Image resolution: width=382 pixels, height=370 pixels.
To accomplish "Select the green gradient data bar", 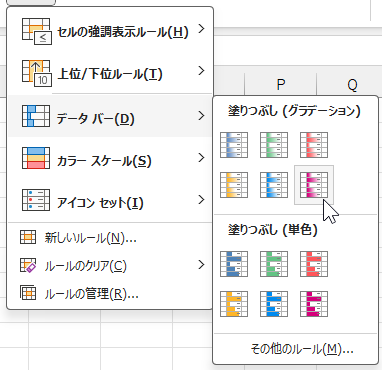I will tap(274, 145).
